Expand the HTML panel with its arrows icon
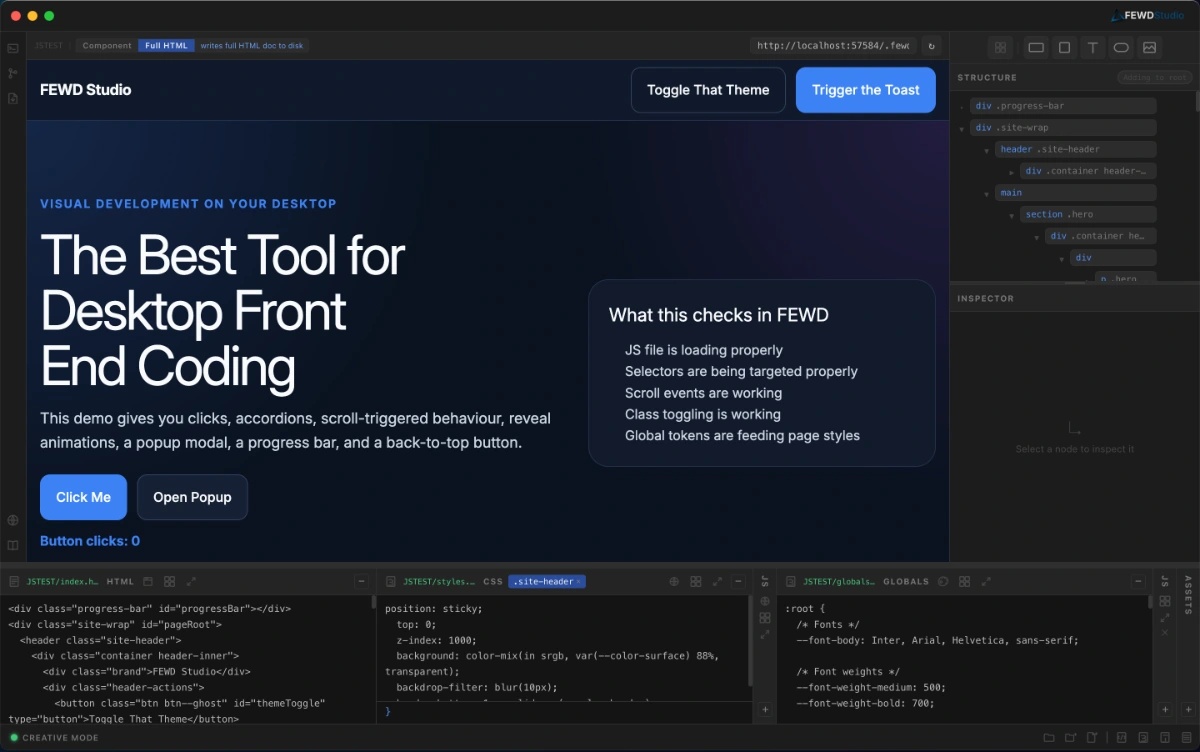 [x=191, y=581]
